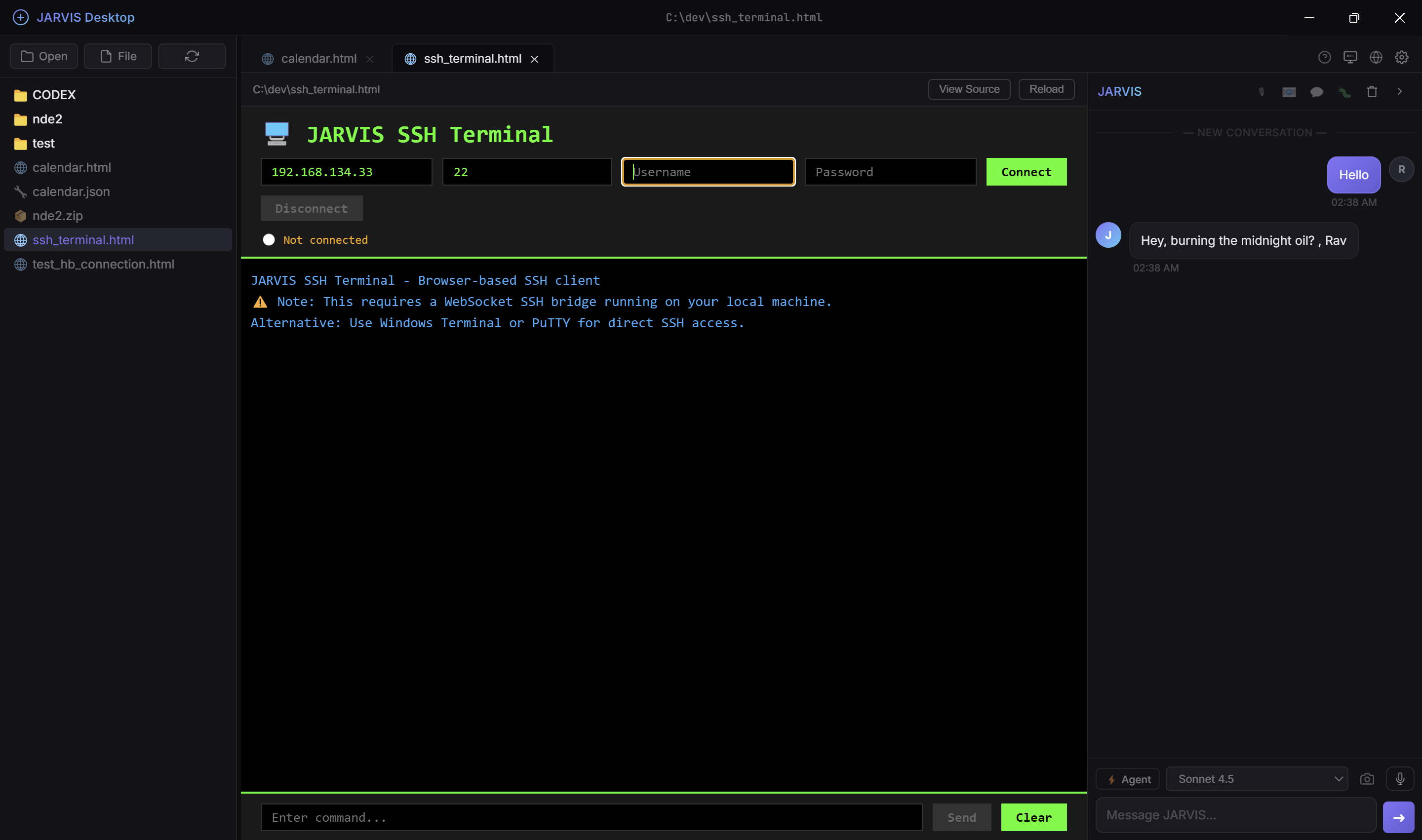Open the help question-mark icon

[1324, 57]
